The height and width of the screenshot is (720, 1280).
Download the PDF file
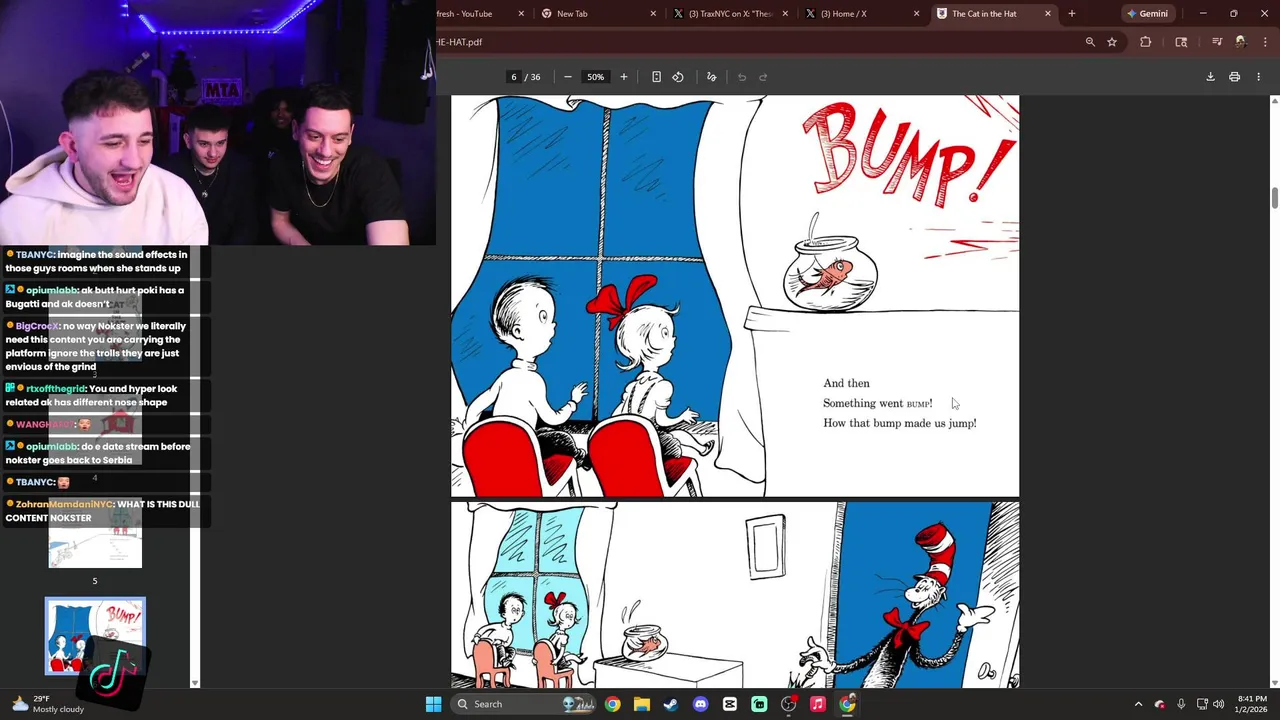tap(1210, 77)
